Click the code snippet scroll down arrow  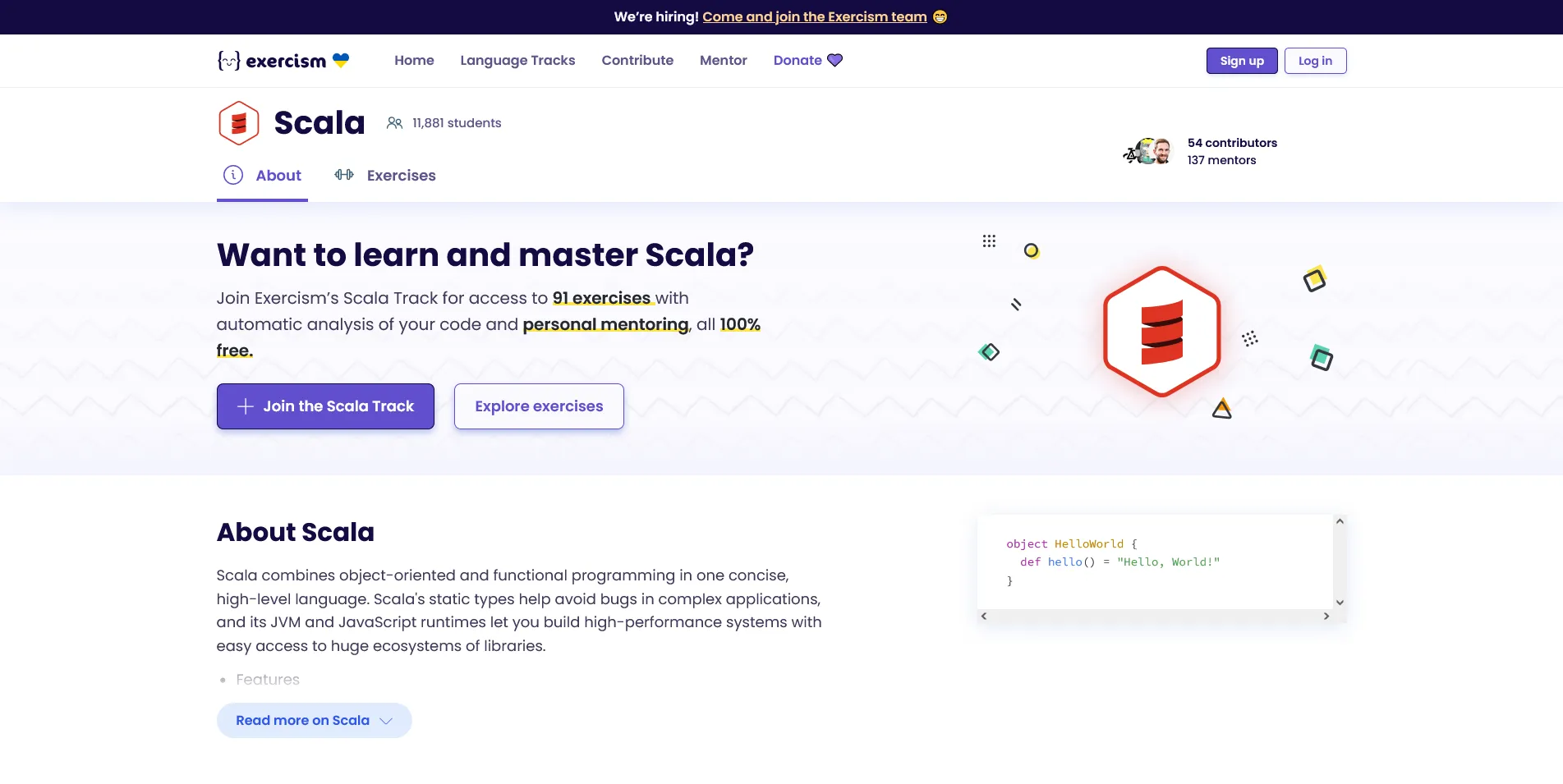1340,603
